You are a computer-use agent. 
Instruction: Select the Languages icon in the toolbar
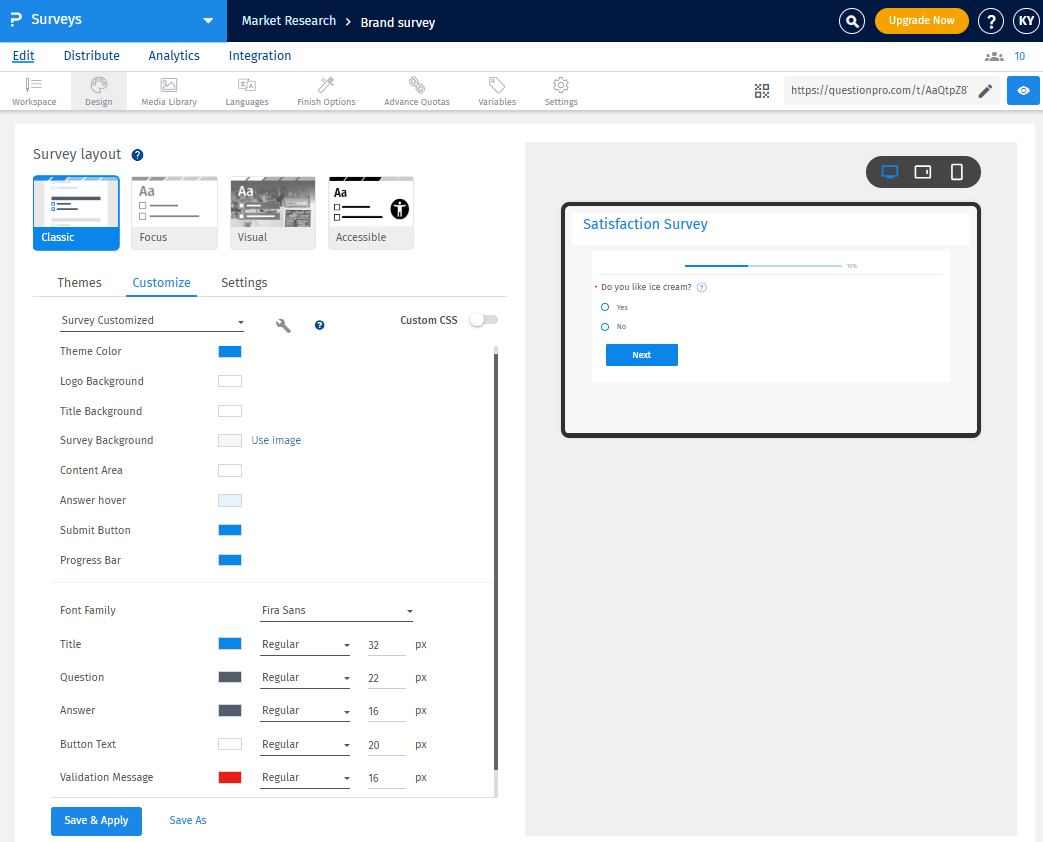[x=246, y=91]
